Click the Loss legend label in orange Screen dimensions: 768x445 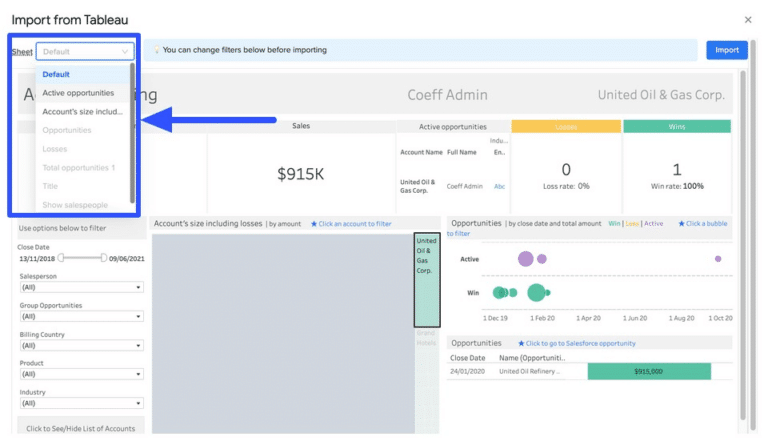pos(632,224)
